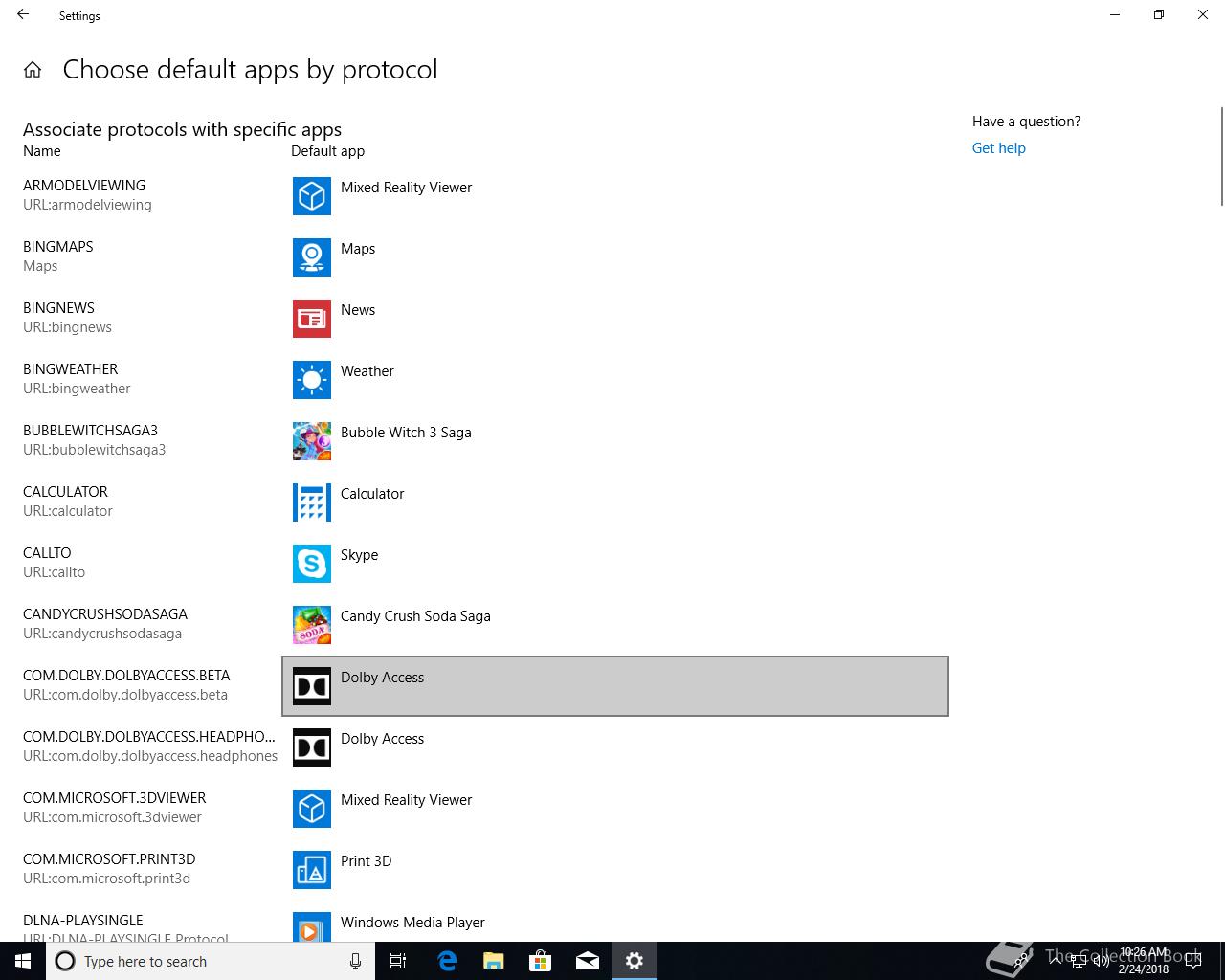Click the taskbar clock showing 2/24/2018
The width and height of the screenshot is (1225, 980).
[1144, 961]
